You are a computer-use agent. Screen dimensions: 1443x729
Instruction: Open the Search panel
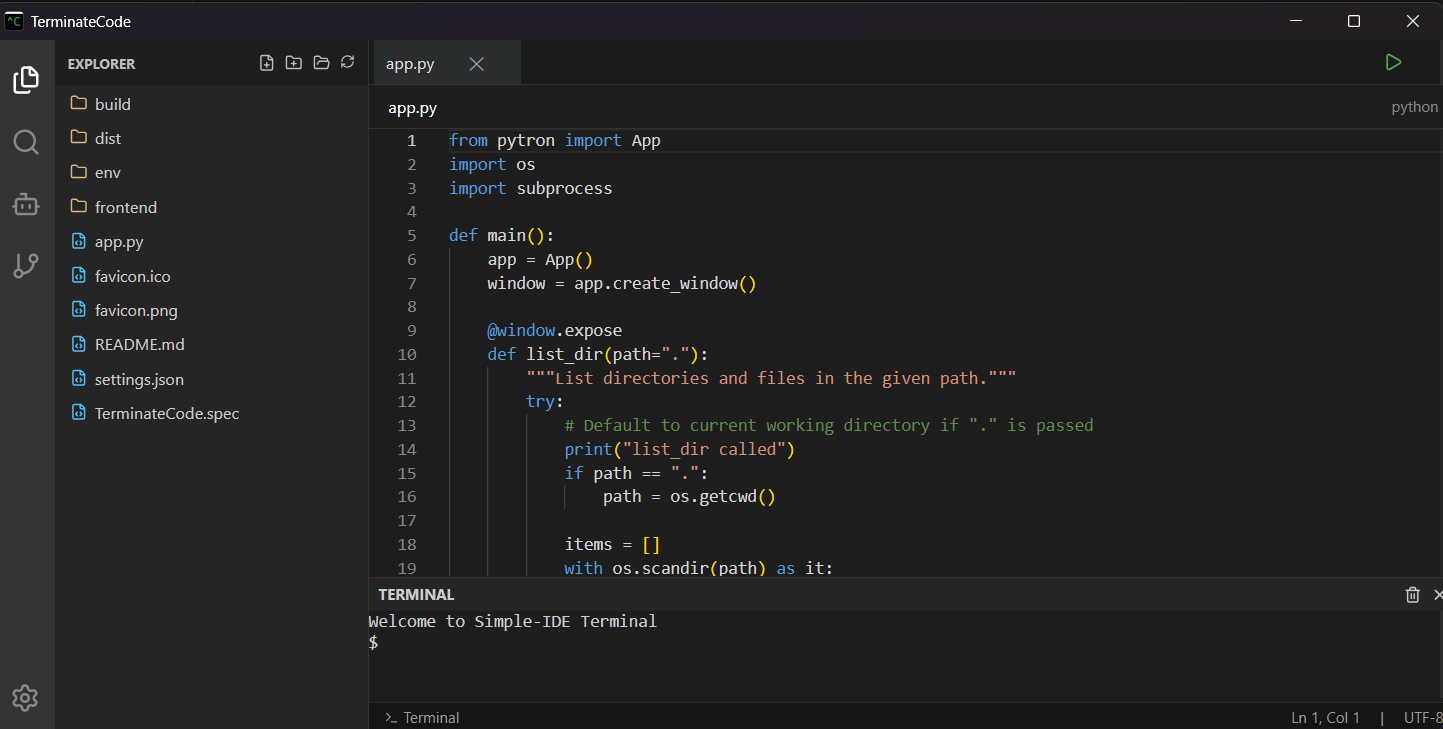point(26,142)
